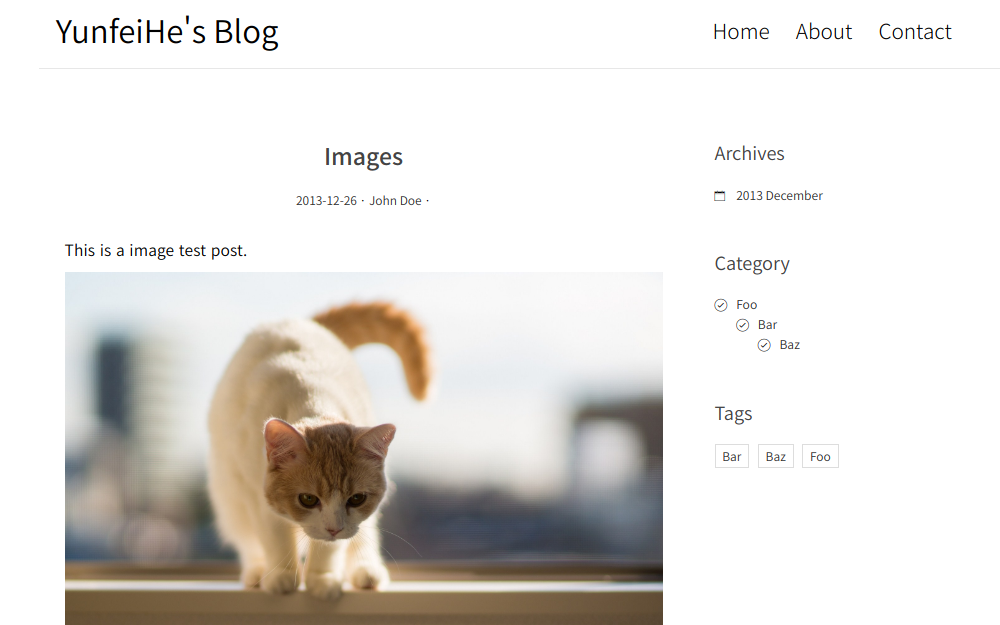This screenshot has height=625, width=1000.
Task: Click the Foo tag button
Action: point(820,457)
